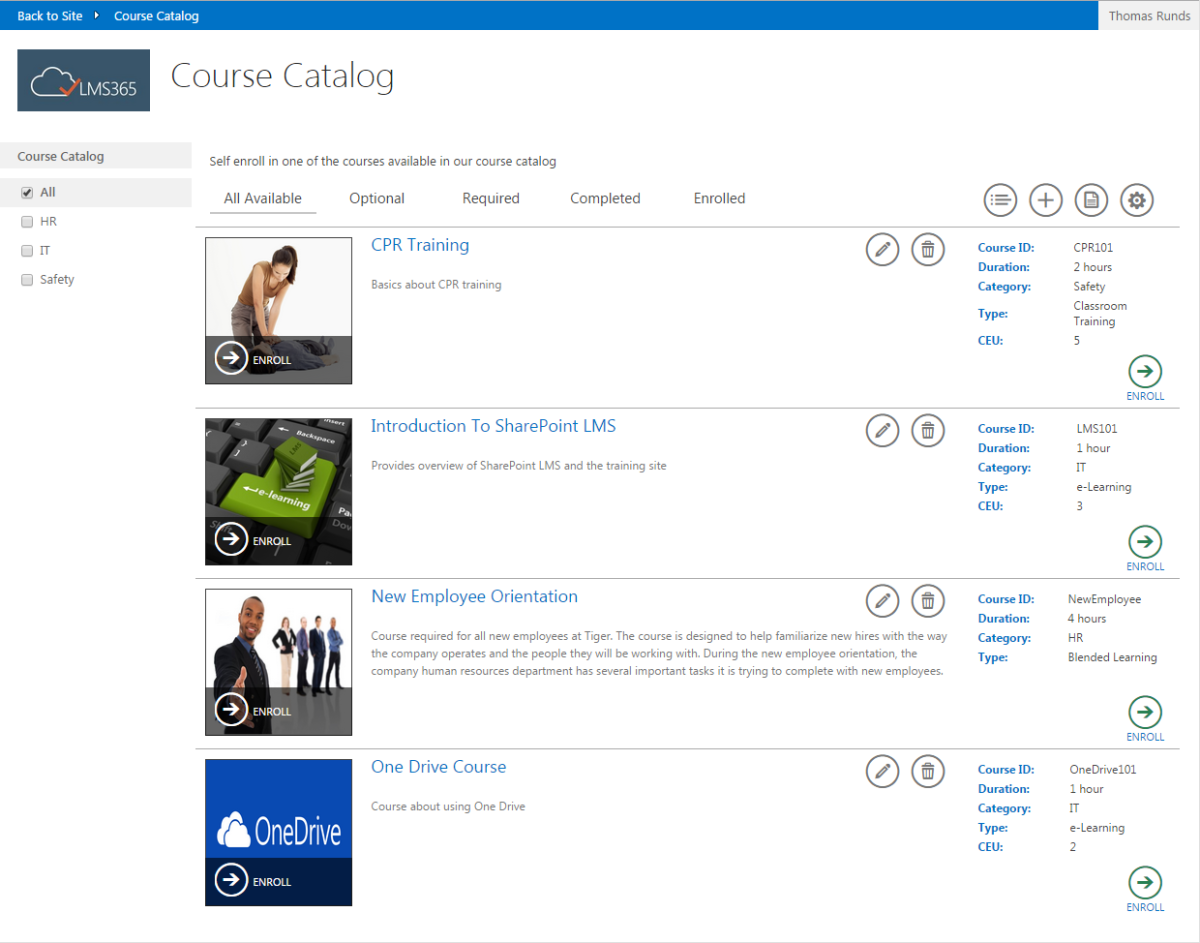Click the green Enroll arrow under CPR Training details
The height and width of the screenshot is (943, 1200).
[x=1145, y=372]
